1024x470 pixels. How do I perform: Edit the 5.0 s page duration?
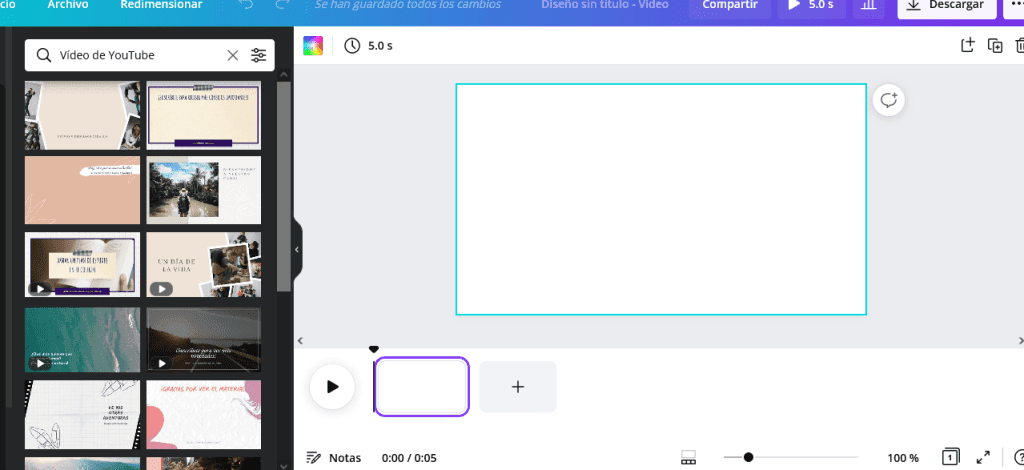369,46
